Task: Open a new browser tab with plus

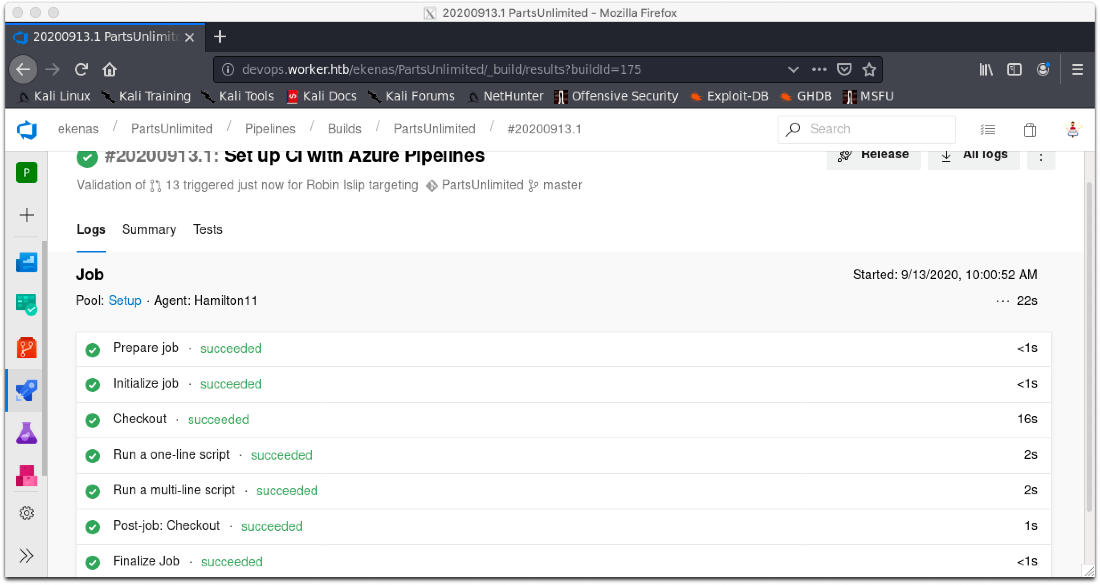Action: [x=220, y=36]
